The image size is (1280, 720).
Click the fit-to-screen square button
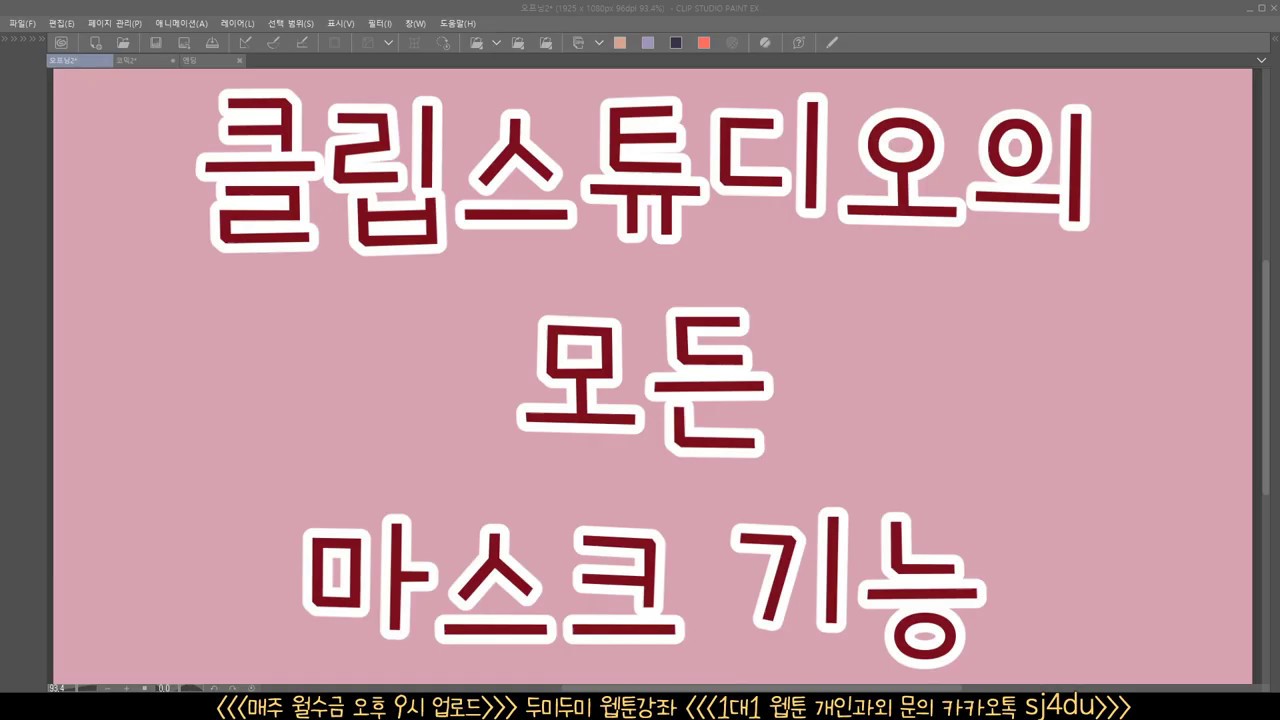tap(145, 688)
